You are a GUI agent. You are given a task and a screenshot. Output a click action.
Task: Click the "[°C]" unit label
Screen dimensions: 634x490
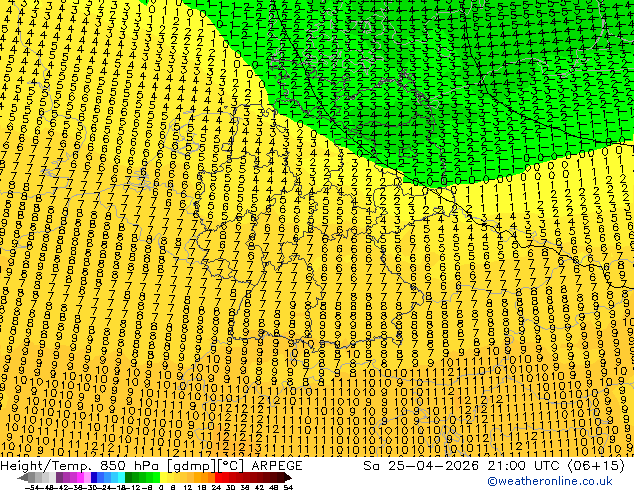[231, 466]
